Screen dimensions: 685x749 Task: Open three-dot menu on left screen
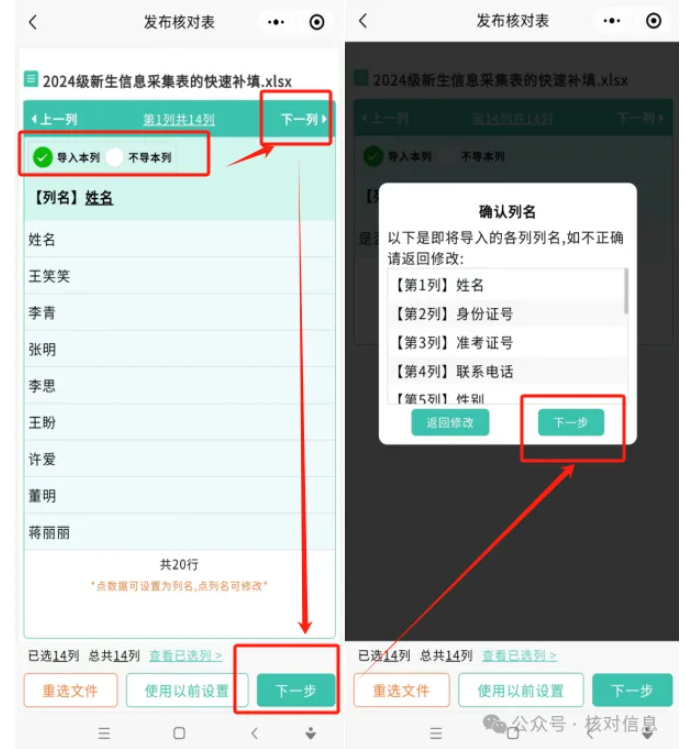click(x=276, y=22)
